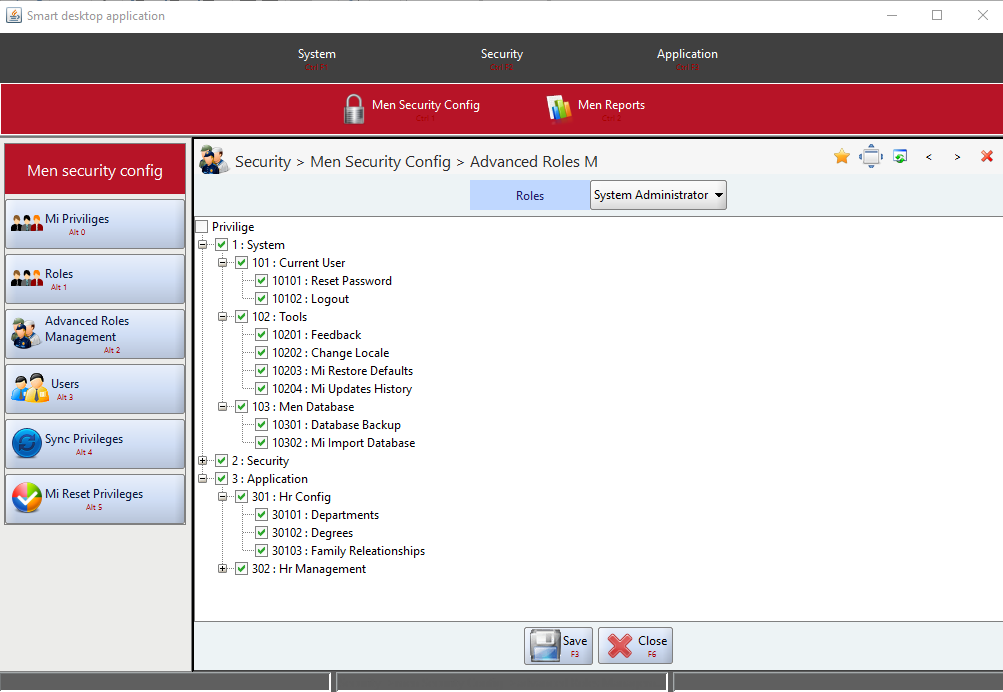This screenshot has height=692, width=1003.
Task: Open the Application menu
Action: click(x=687, y=55)
